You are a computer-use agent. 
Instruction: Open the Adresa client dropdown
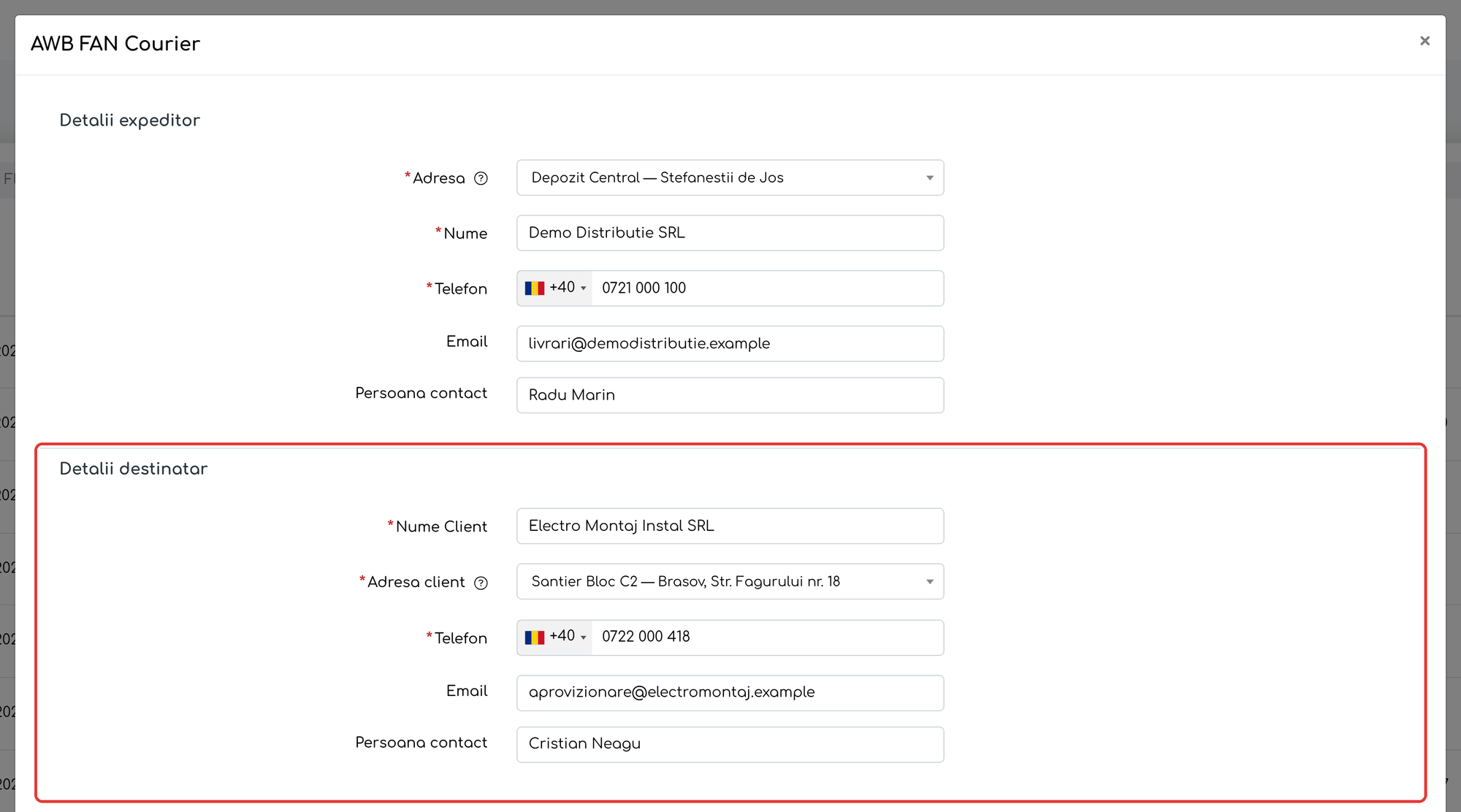click(730, 581)
